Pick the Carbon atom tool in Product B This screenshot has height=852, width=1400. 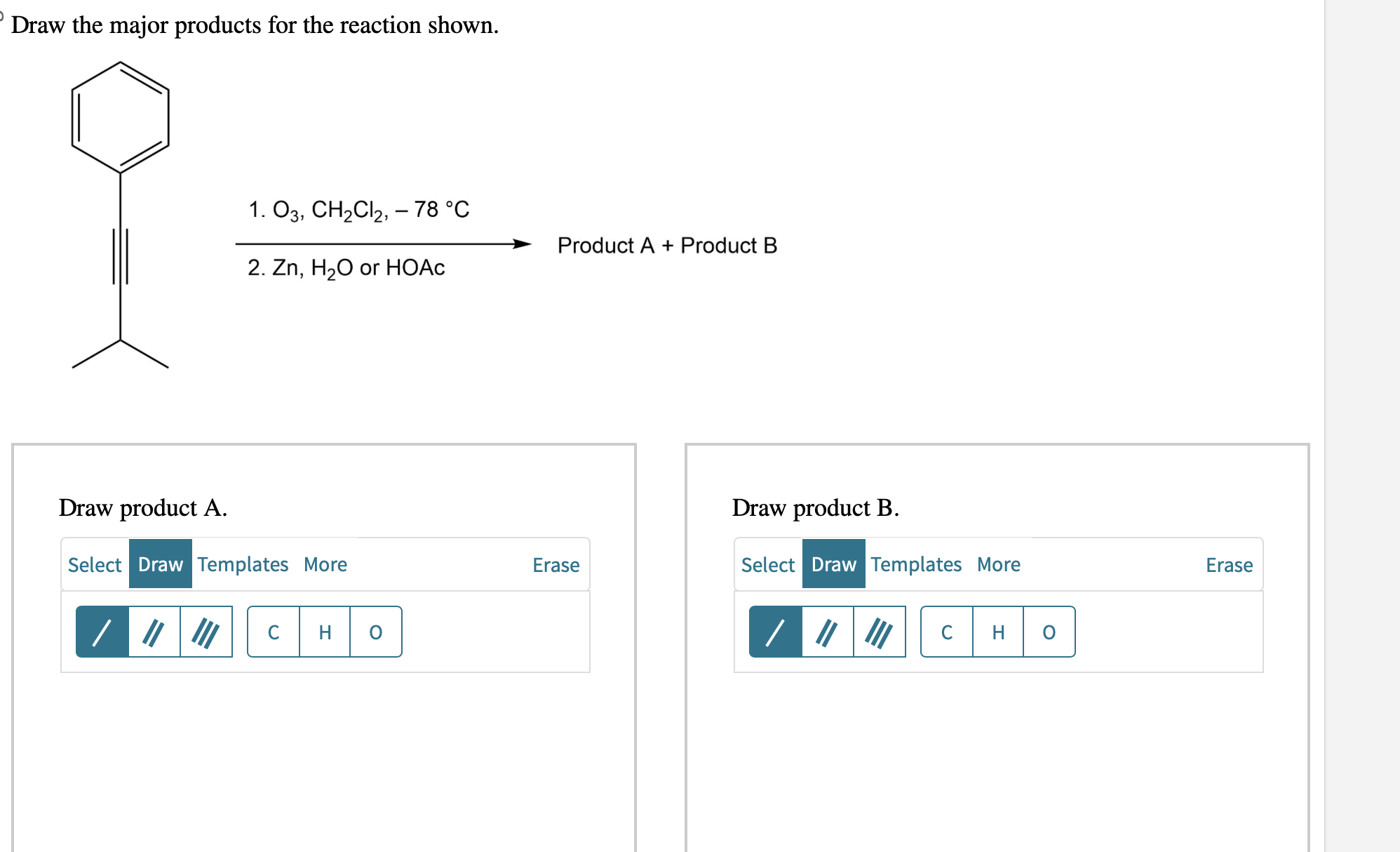pos(947,632)
